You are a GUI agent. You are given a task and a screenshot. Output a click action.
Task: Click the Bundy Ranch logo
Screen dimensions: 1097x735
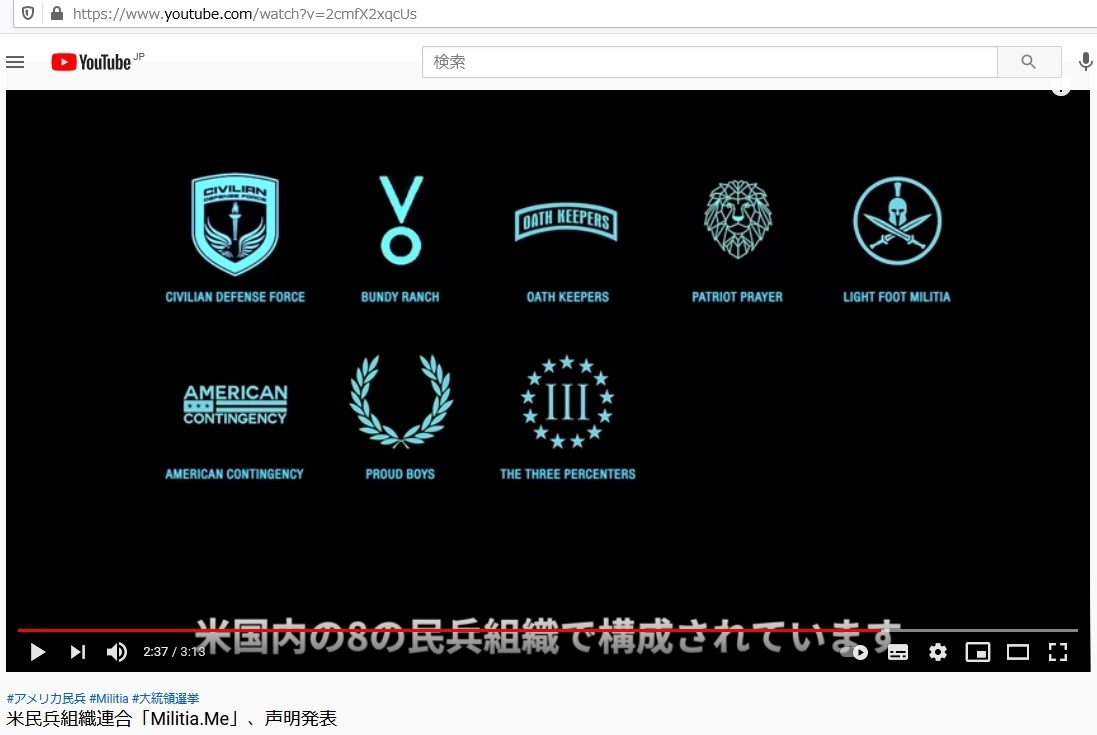point(401,220)
